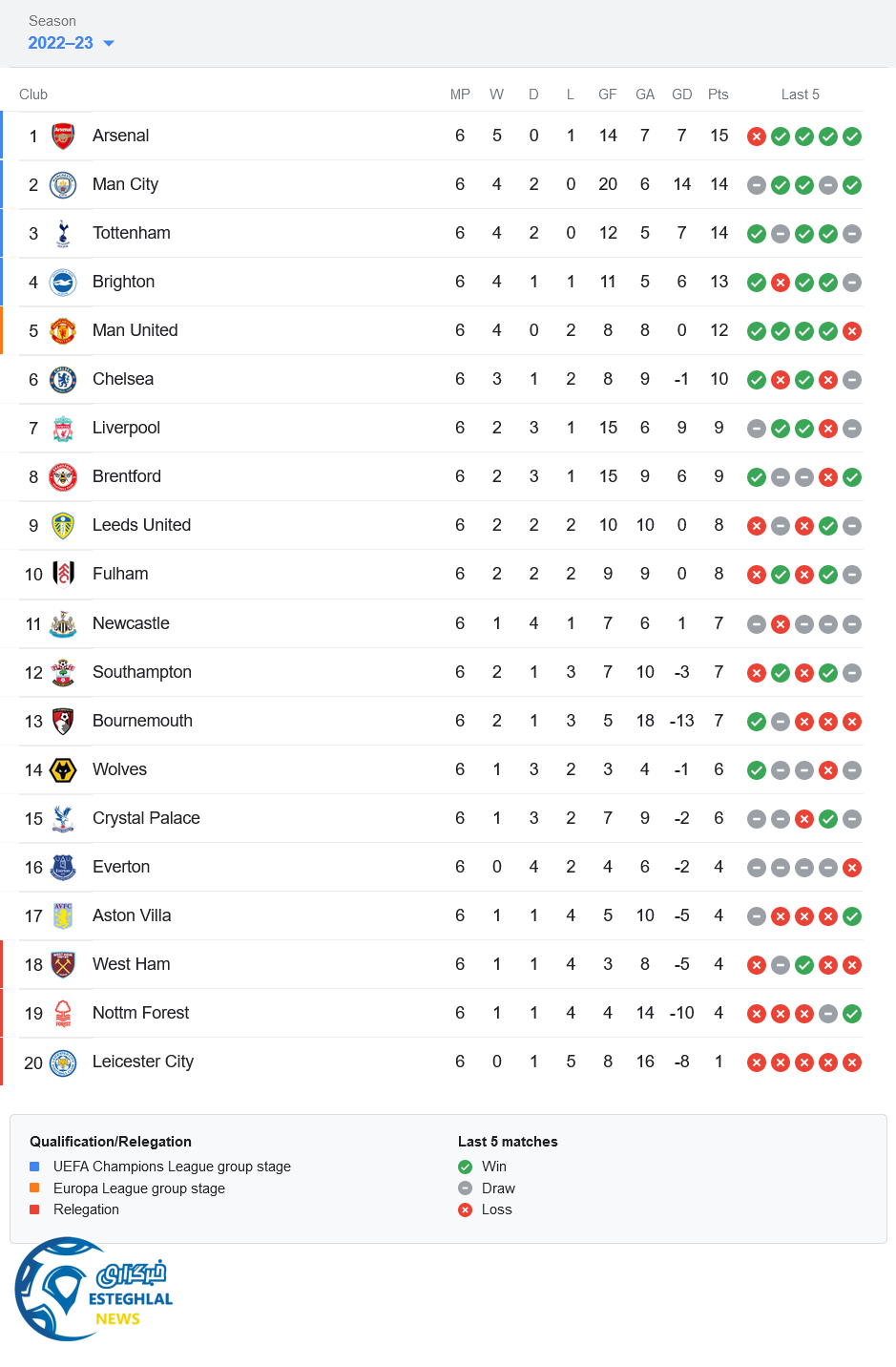Click the Liverpool club crest
896x1367 pixels.
[63, 428]
